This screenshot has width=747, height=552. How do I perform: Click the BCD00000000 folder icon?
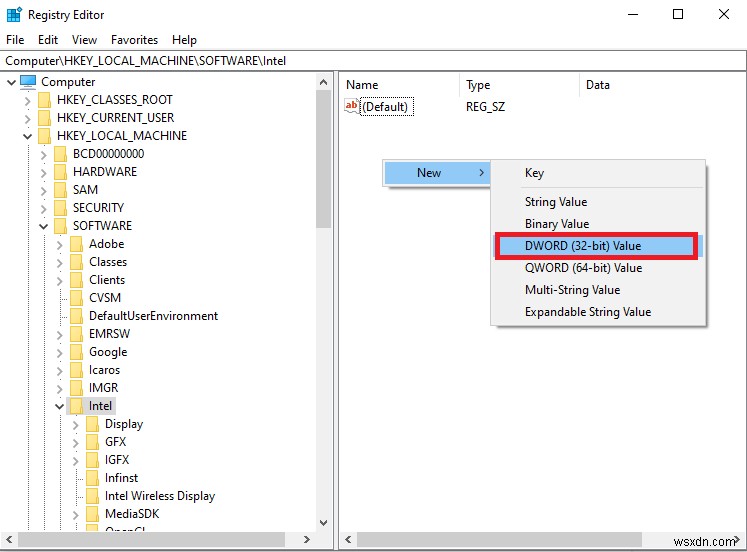point(61,154)
